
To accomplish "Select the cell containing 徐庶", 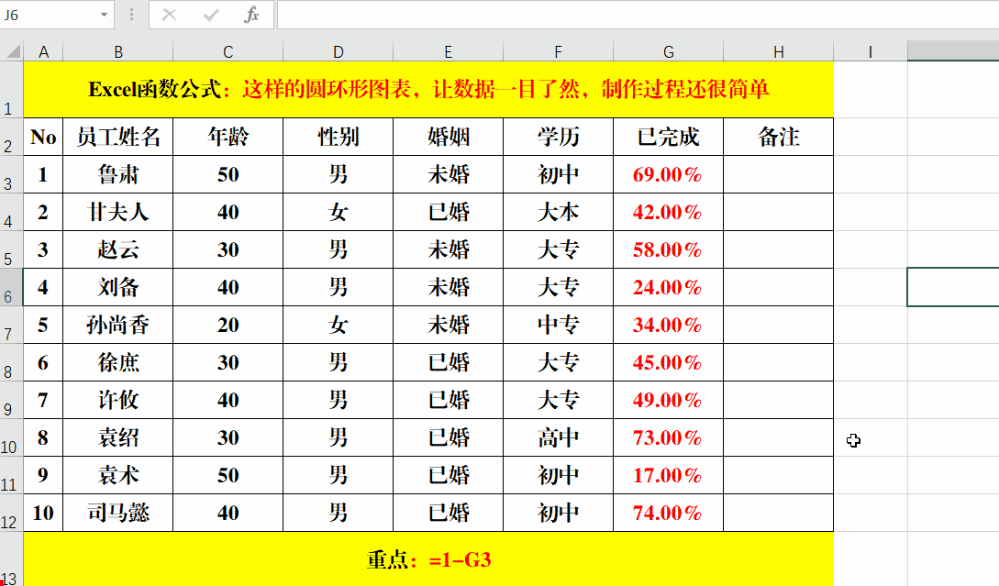I will pyautogui.click(x=118, y=362).
